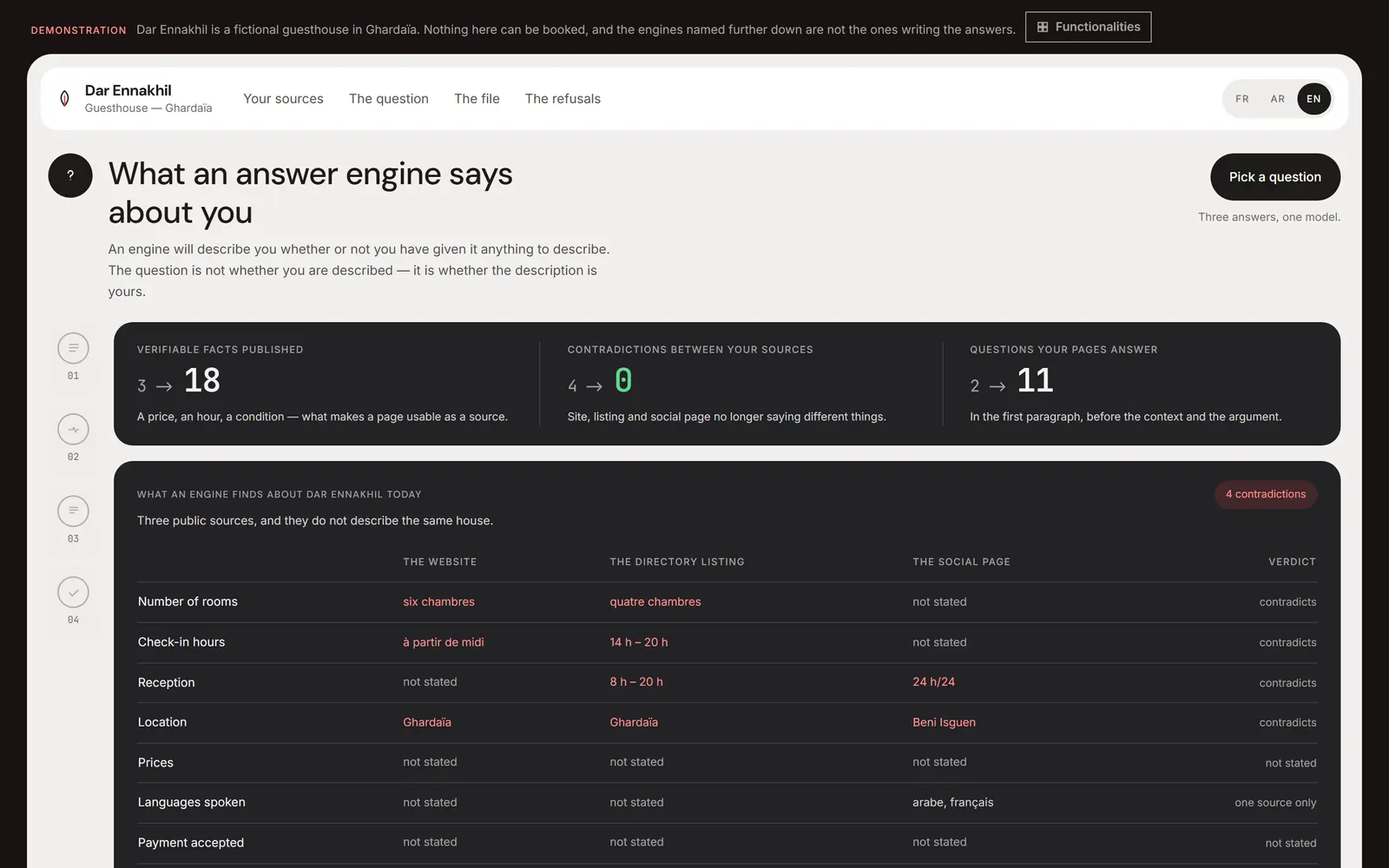The height and width of the screenshot is (868, 1389).
Task: Click the contradictions stat value 0
Action: coord(623,381)
